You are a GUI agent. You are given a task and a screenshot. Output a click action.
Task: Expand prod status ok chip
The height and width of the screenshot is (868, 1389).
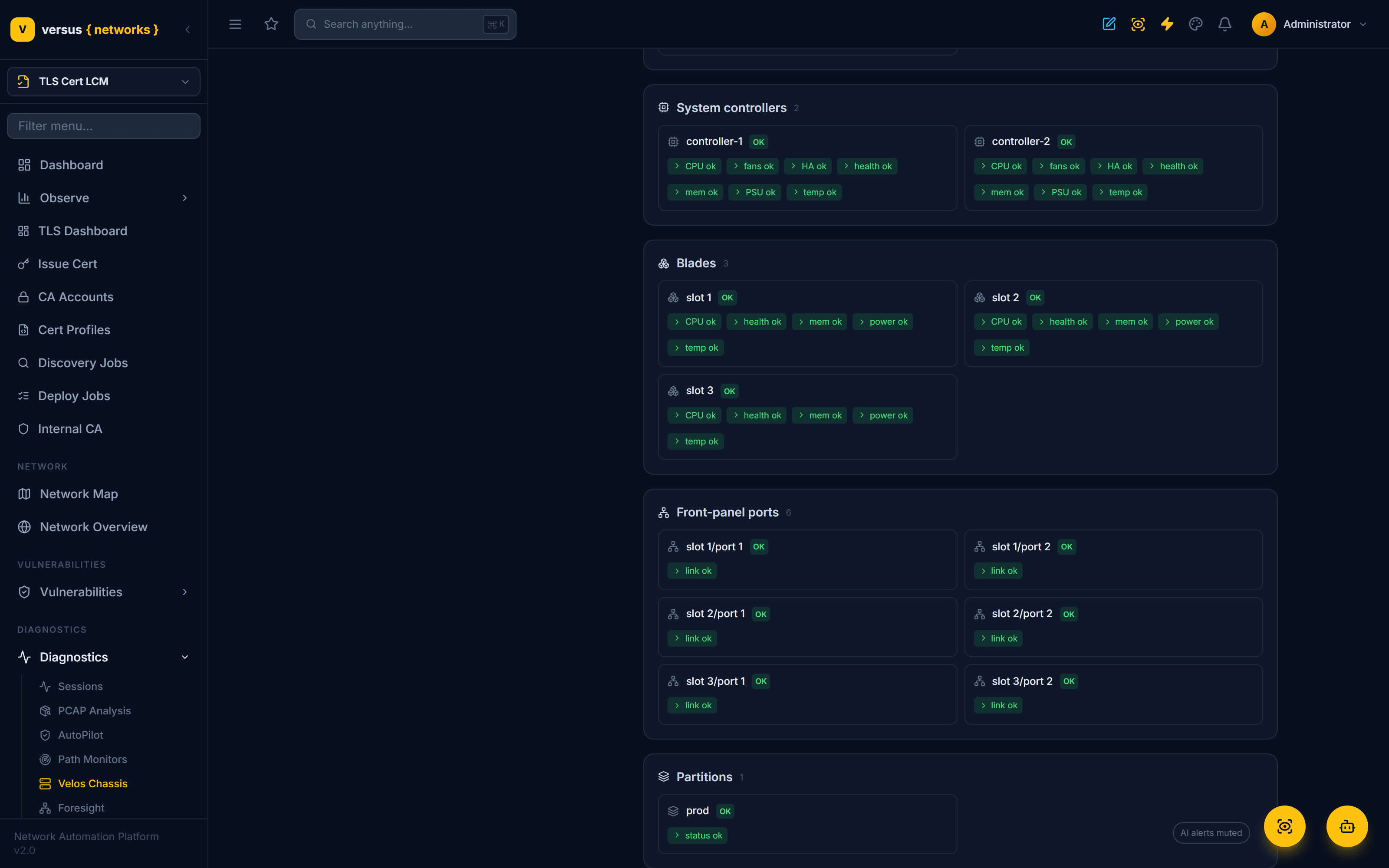[698, 835]
